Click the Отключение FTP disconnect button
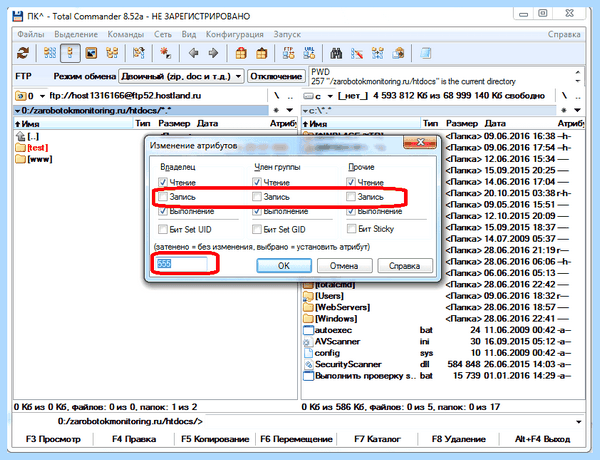 click(276, 76)
